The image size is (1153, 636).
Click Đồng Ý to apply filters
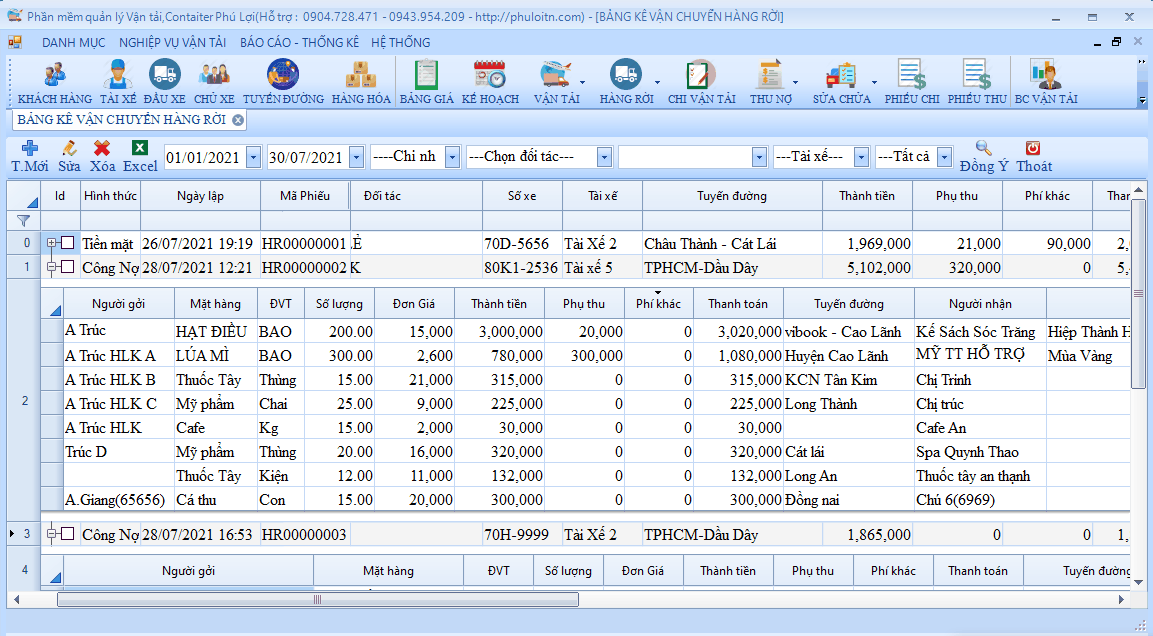pos(984,157)
